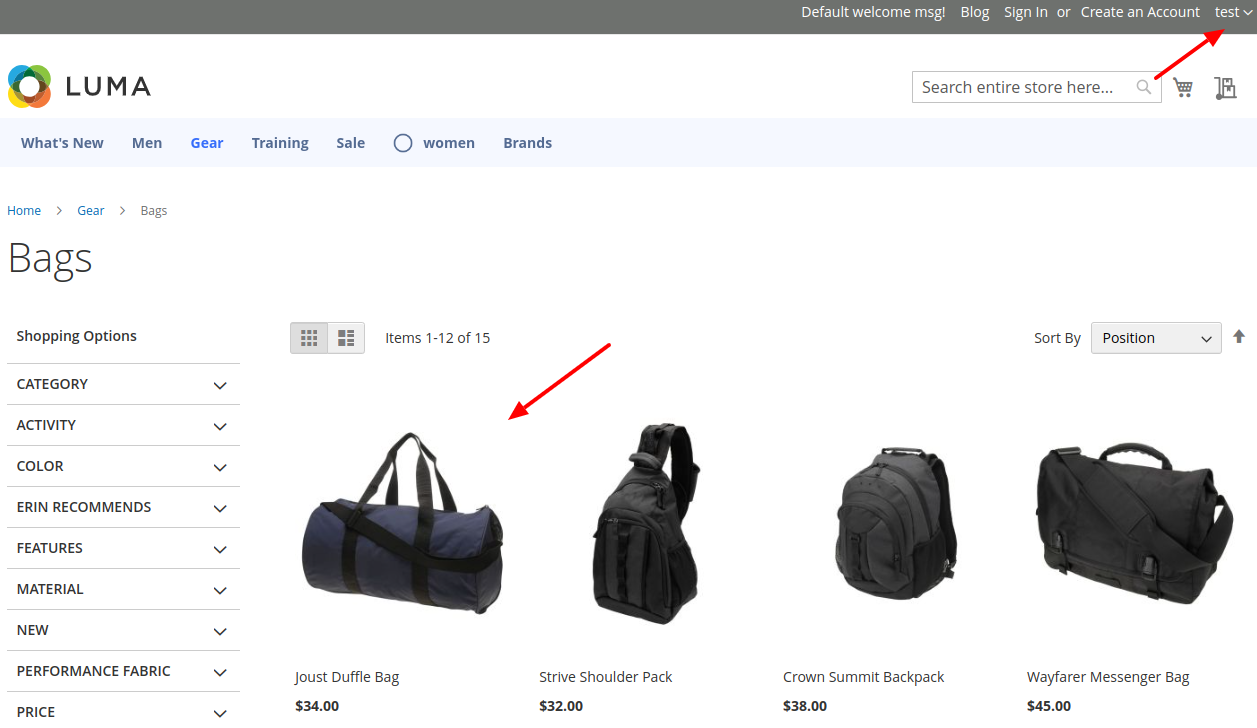Click the Joust Duffle Bag image
This screenshot has width=1257, height=728.
403,523
